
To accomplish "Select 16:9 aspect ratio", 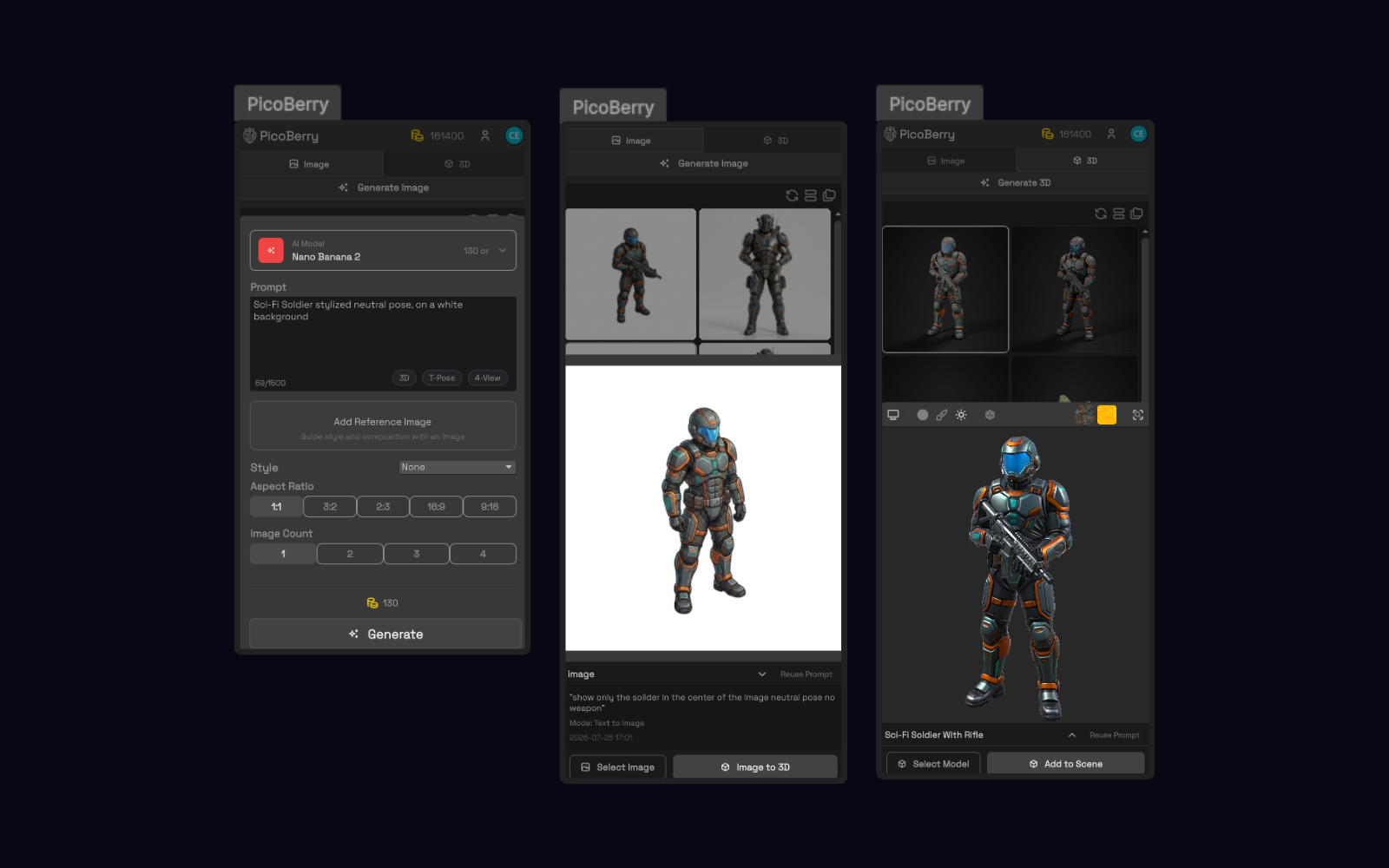I will [436, 507].
